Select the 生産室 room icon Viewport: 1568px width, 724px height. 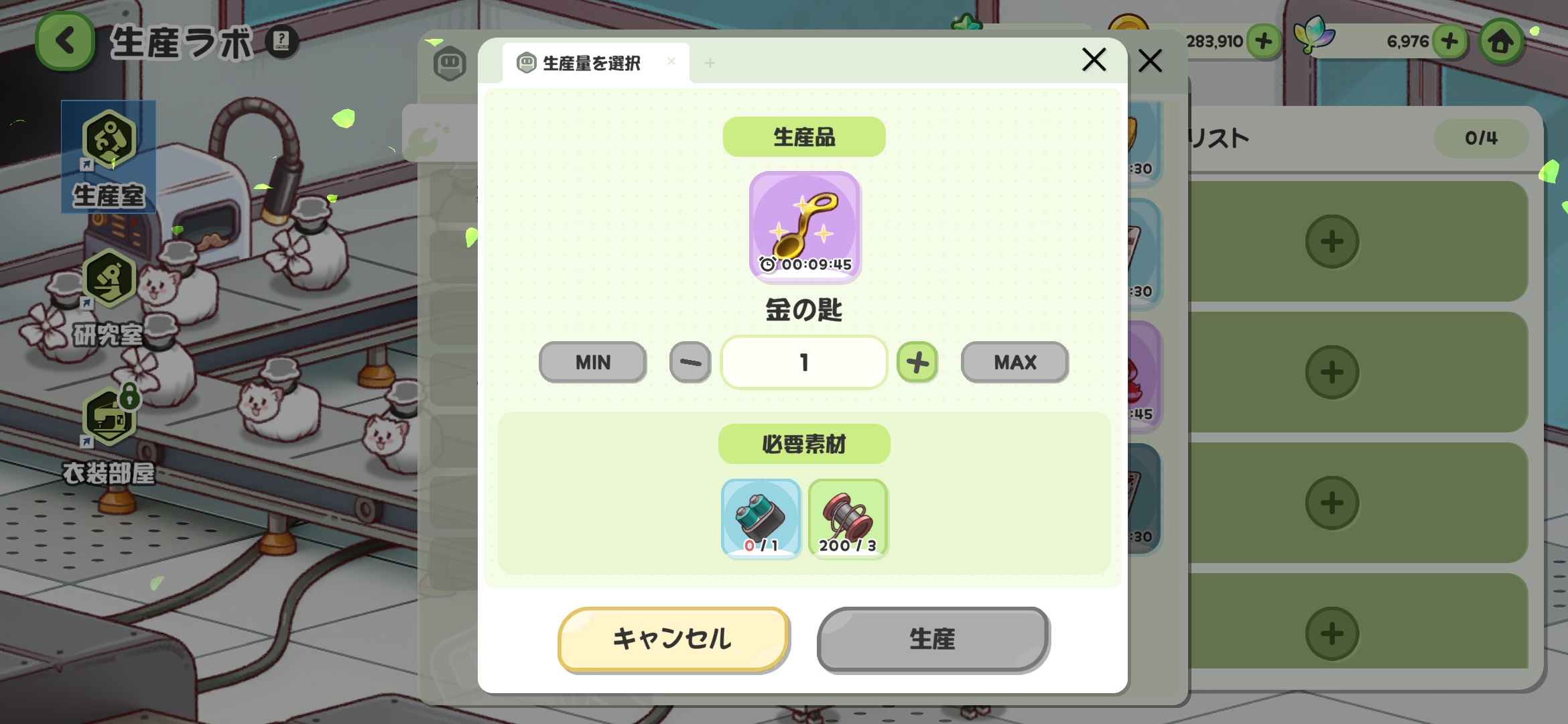click(109, 158)
